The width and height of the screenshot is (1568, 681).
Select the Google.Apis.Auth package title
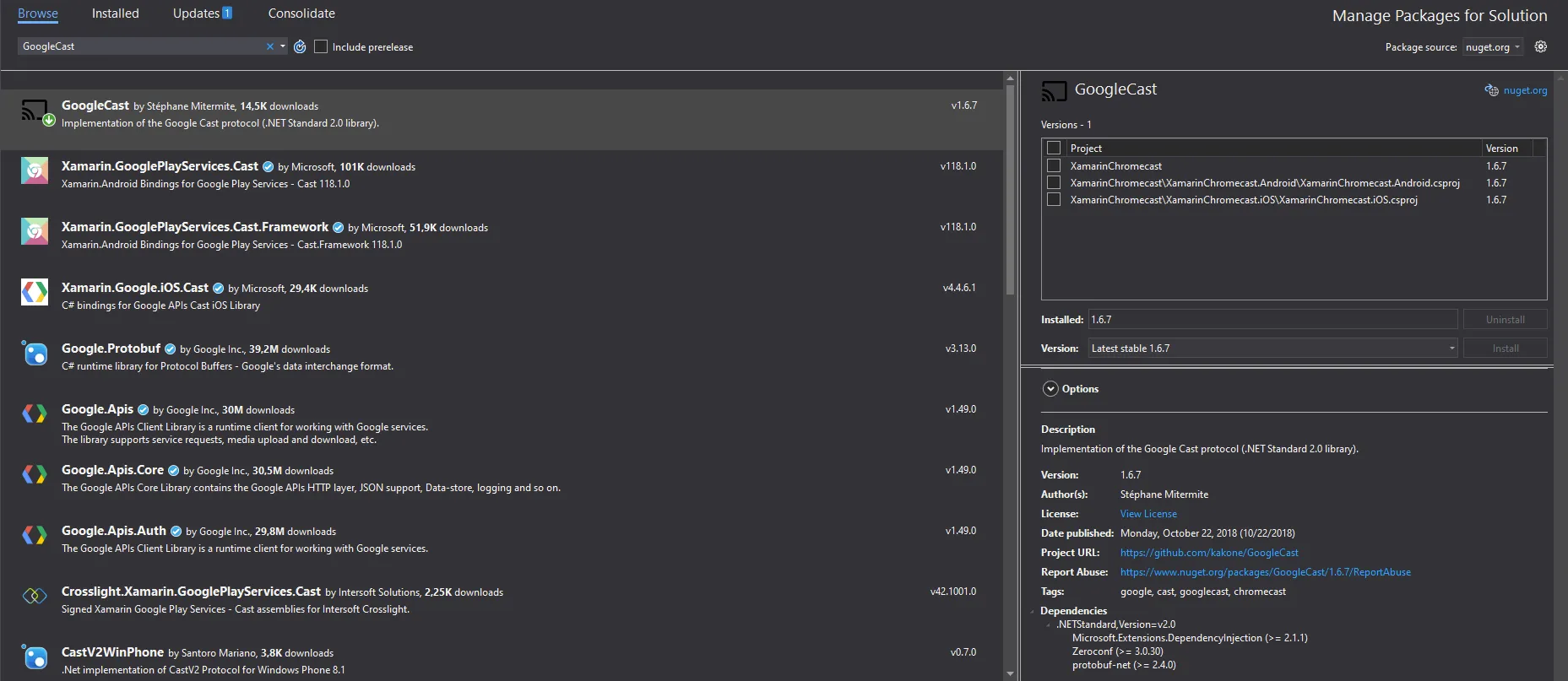click(x=114, y=531)
